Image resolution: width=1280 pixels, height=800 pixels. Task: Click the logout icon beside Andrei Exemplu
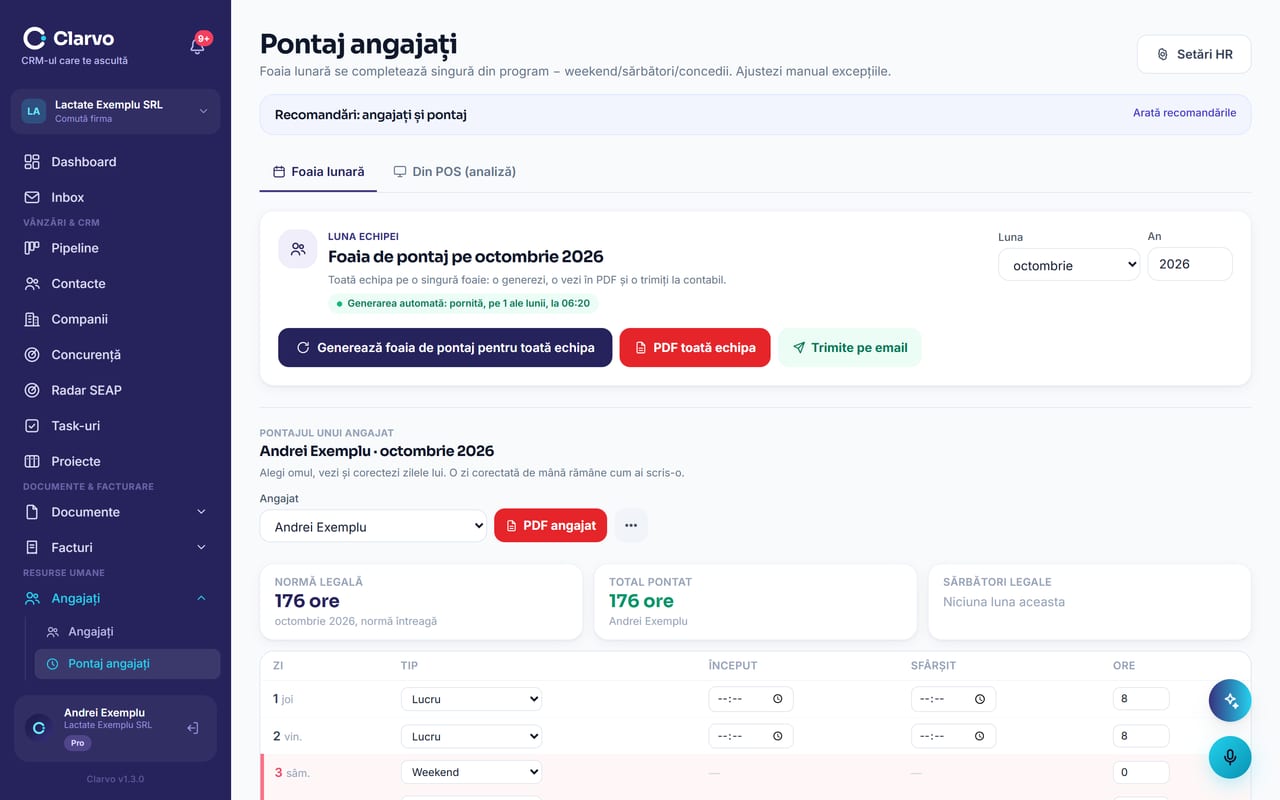click(193, 728)
